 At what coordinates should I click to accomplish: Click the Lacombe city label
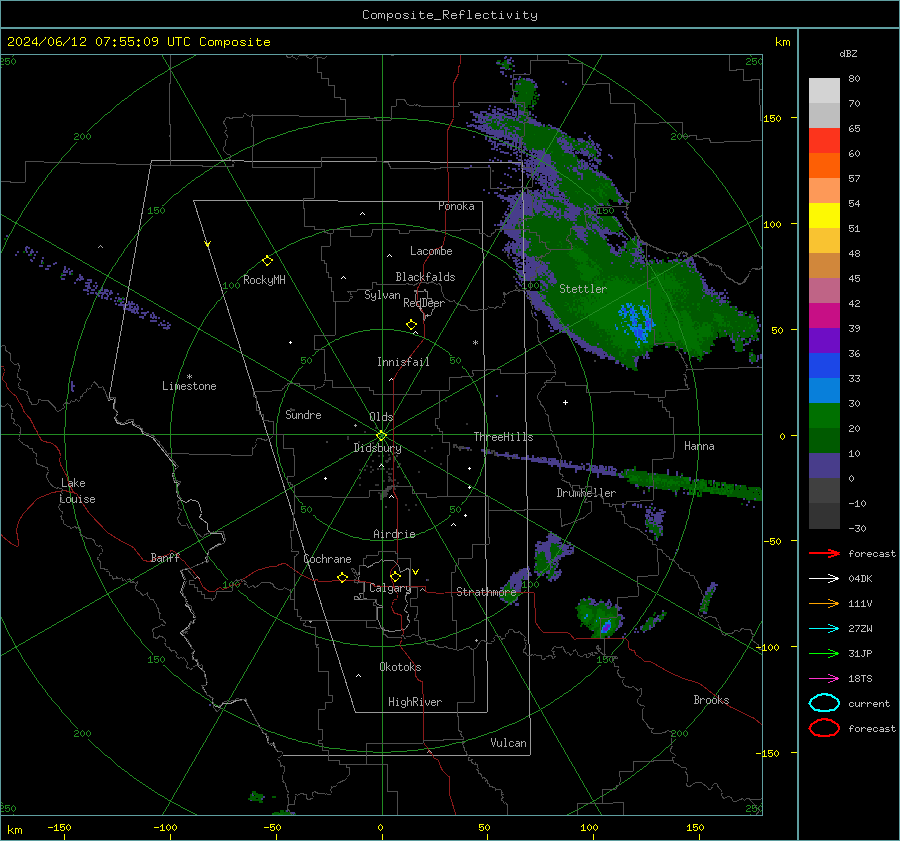coord(431,251)
